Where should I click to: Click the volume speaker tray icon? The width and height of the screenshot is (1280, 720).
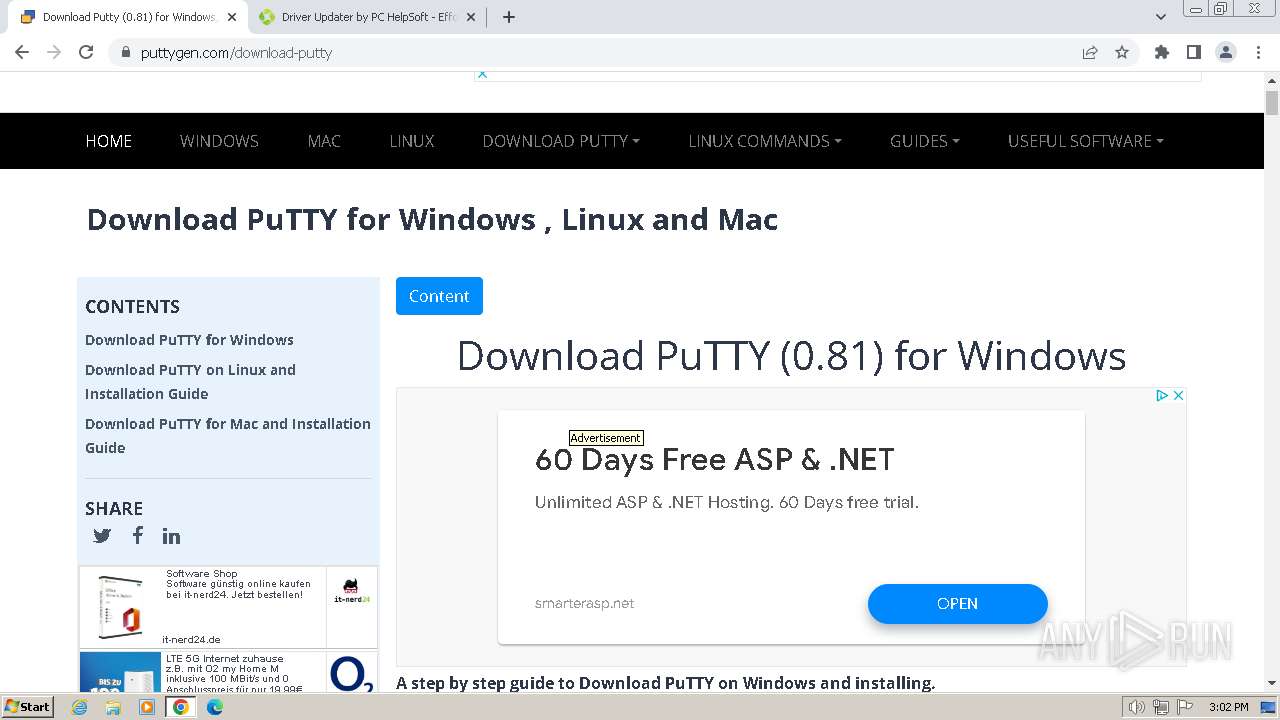(x=1136, y=707)
